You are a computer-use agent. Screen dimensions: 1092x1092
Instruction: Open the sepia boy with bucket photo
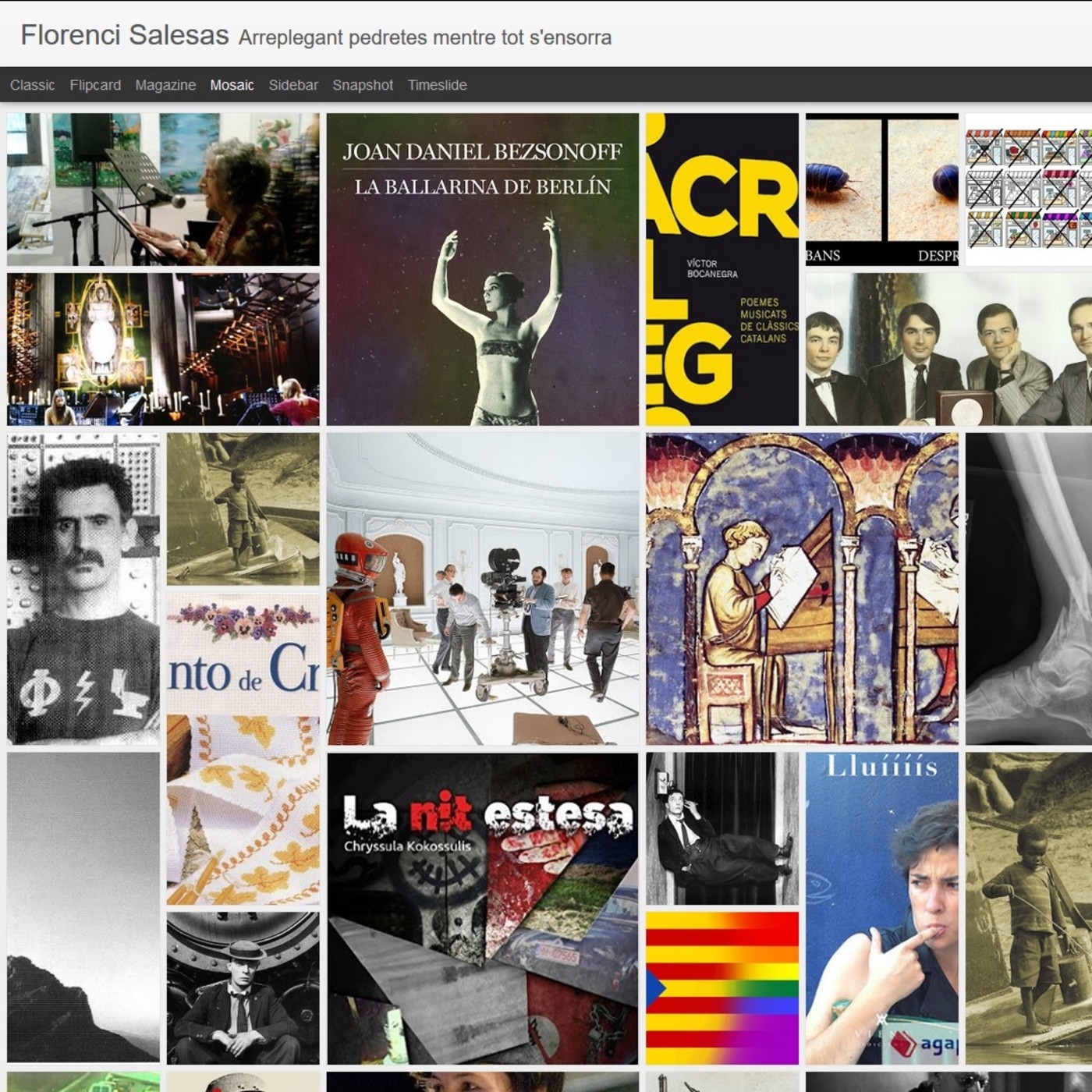(1029, 908)
